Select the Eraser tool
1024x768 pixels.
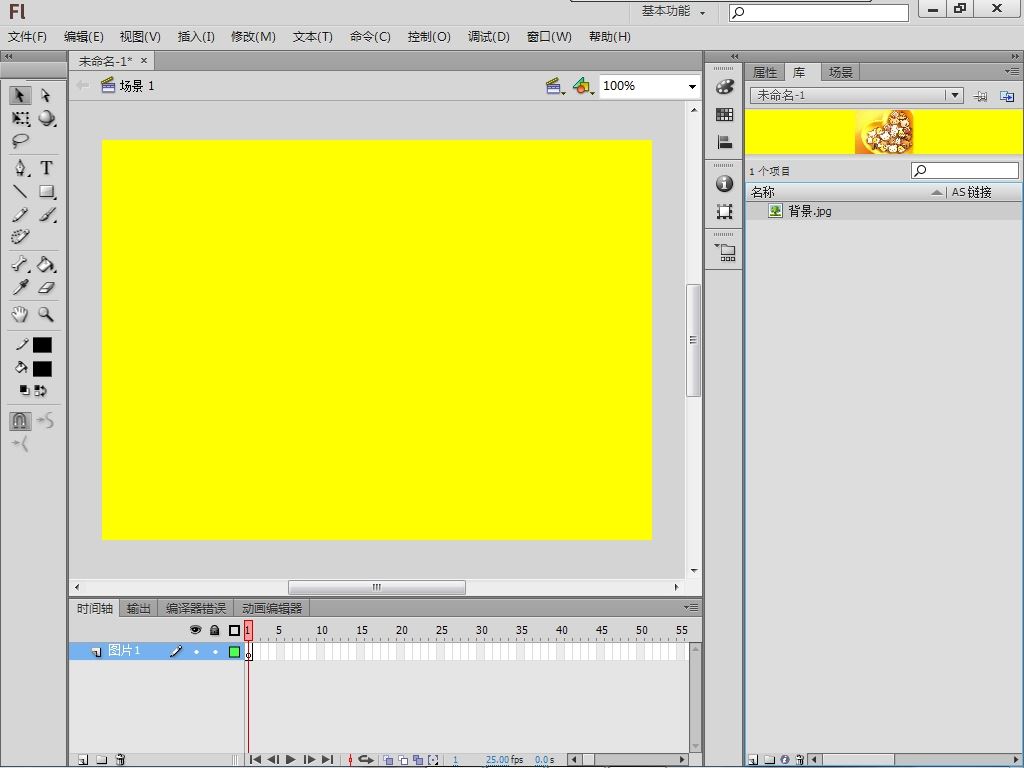pos(46,288)
